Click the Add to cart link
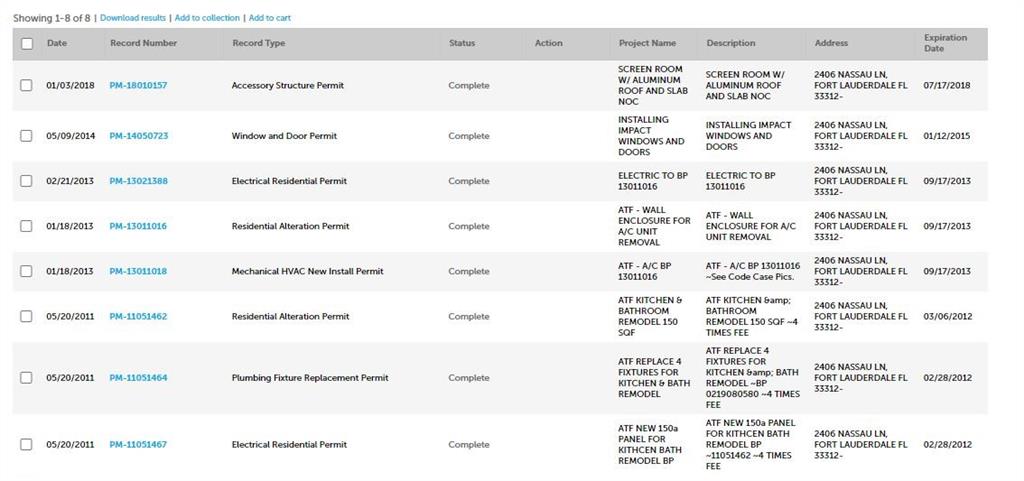Screen dimensions: 1024x481 pos(270,18)
